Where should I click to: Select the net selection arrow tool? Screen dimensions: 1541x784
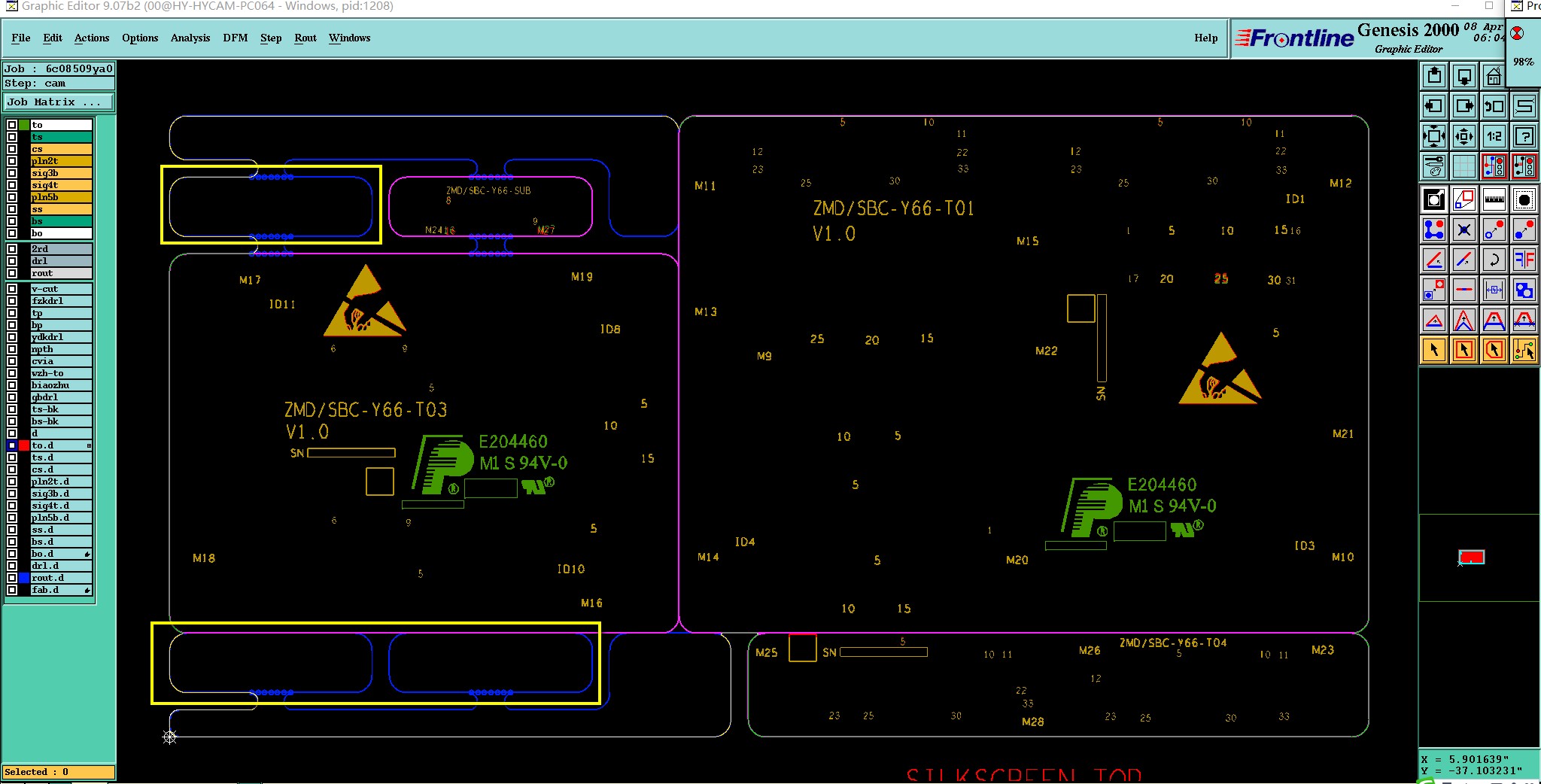click(1524, 350)
